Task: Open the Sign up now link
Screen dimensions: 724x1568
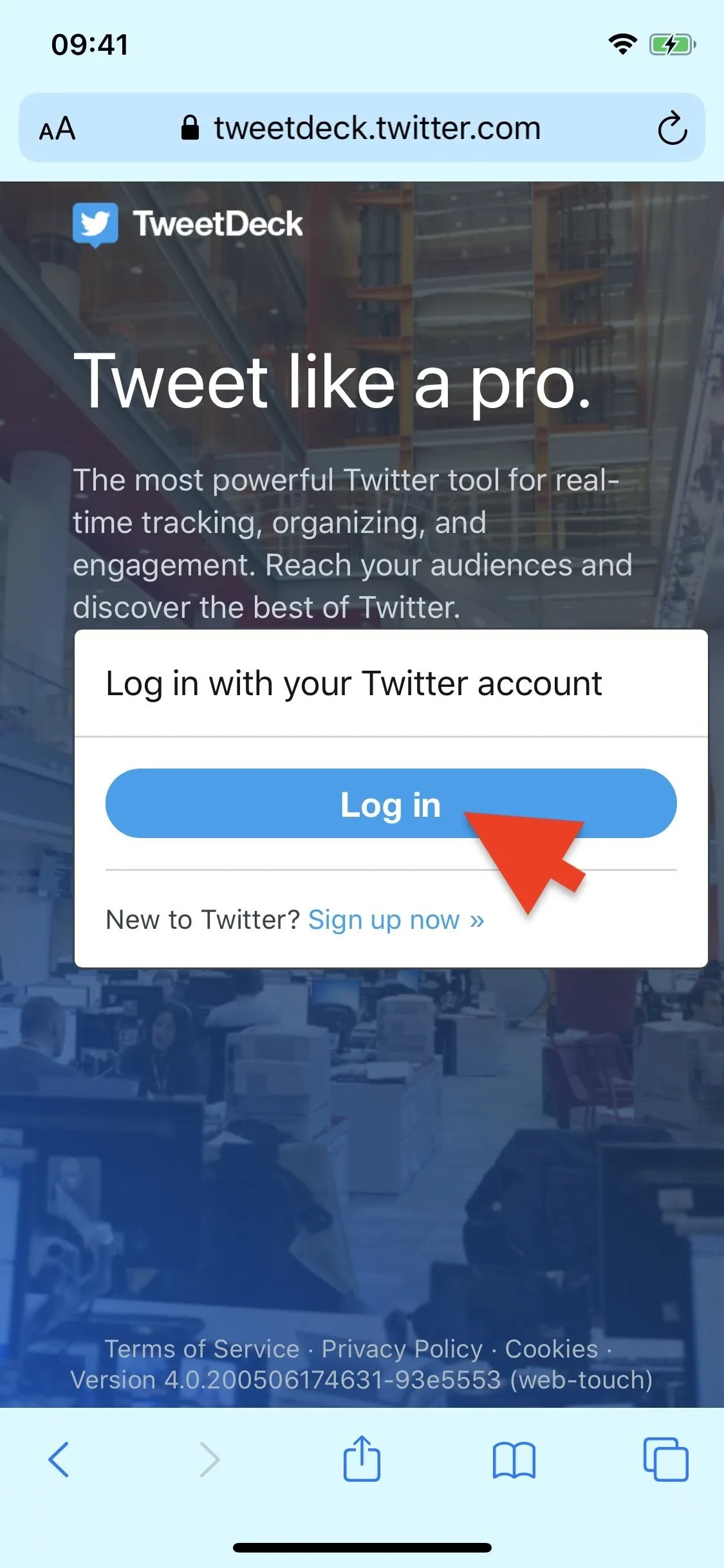Action: 396,920
